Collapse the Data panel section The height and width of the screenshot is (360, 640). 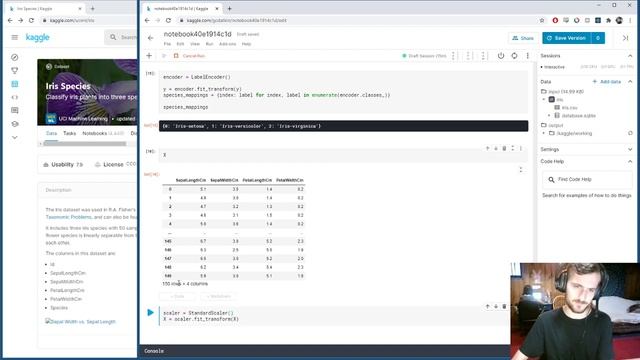(x=630, y=82)
